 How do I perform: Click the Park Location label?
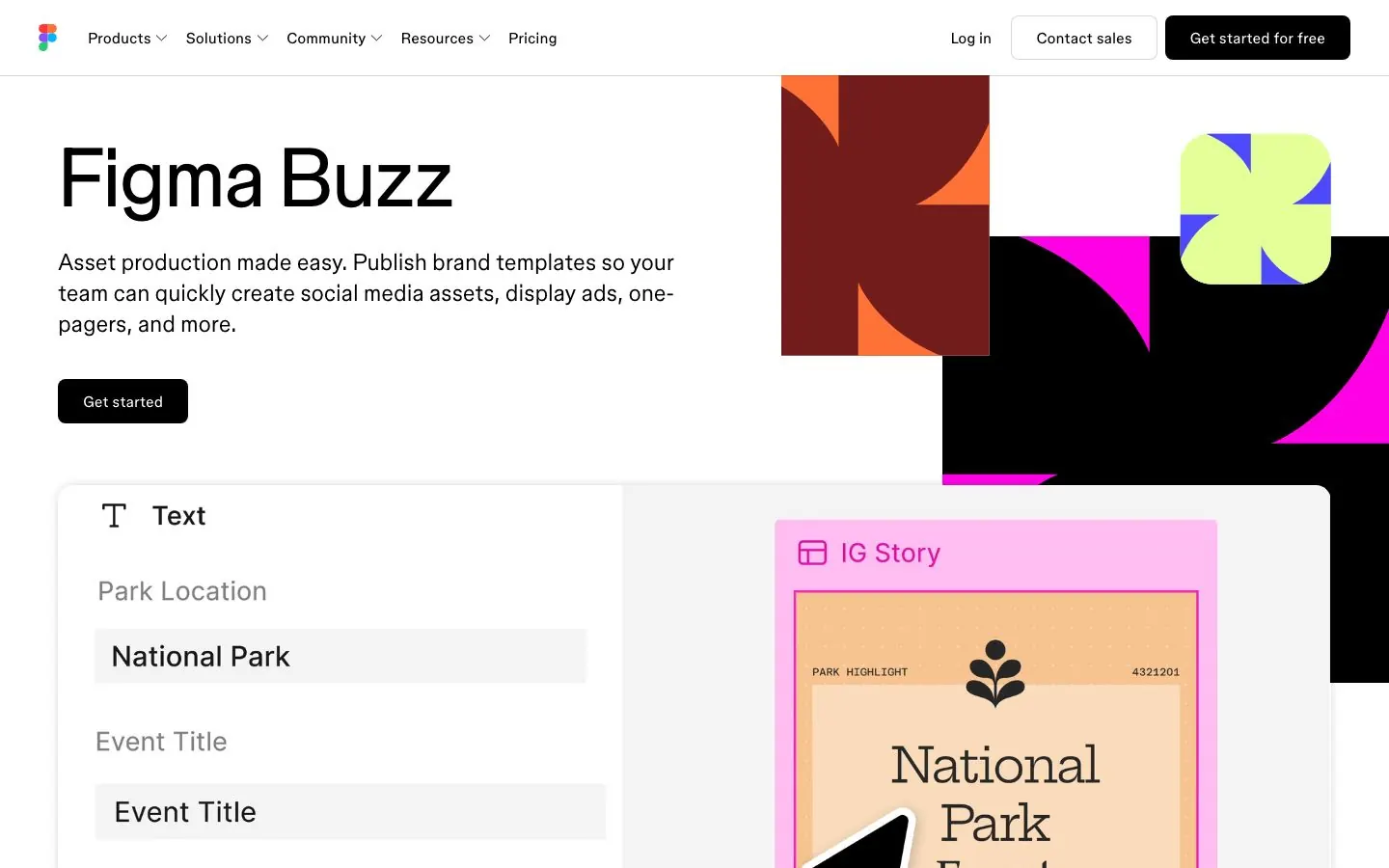[182, 591]
